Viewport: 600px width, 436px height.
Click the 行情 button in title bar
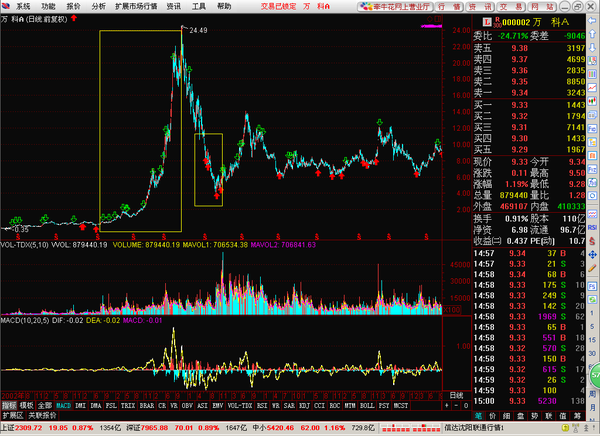click(449, 7)
